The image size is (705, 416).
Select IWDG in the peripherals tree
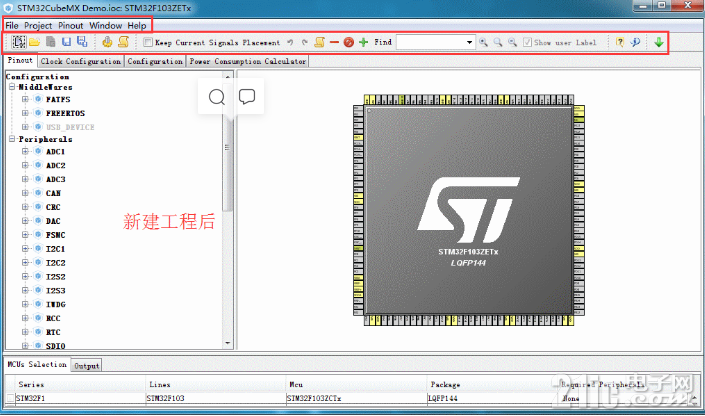click(x=56, y=304)
